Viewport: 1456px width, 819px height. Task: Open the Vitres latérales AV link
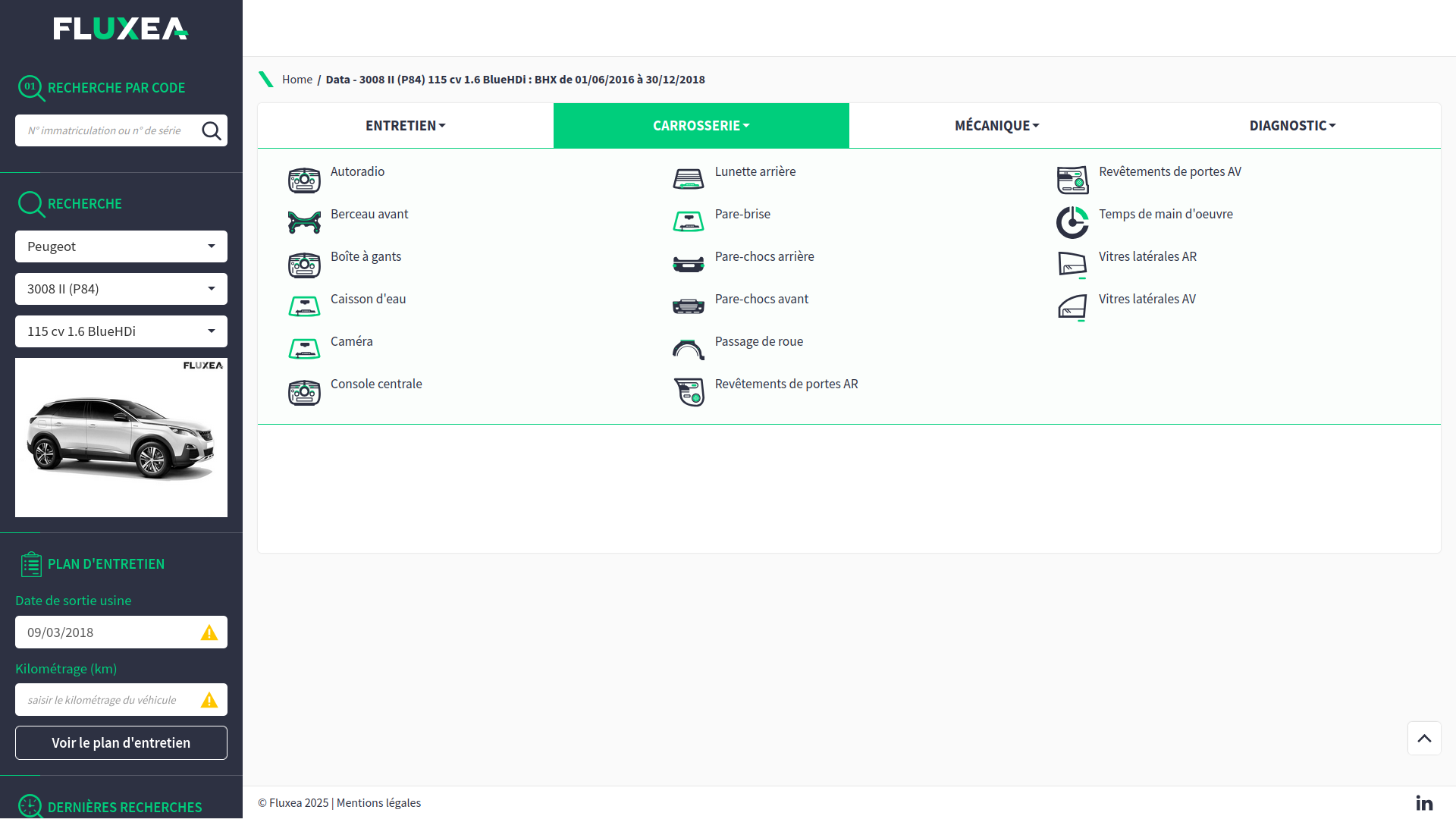coord(1147,300)
